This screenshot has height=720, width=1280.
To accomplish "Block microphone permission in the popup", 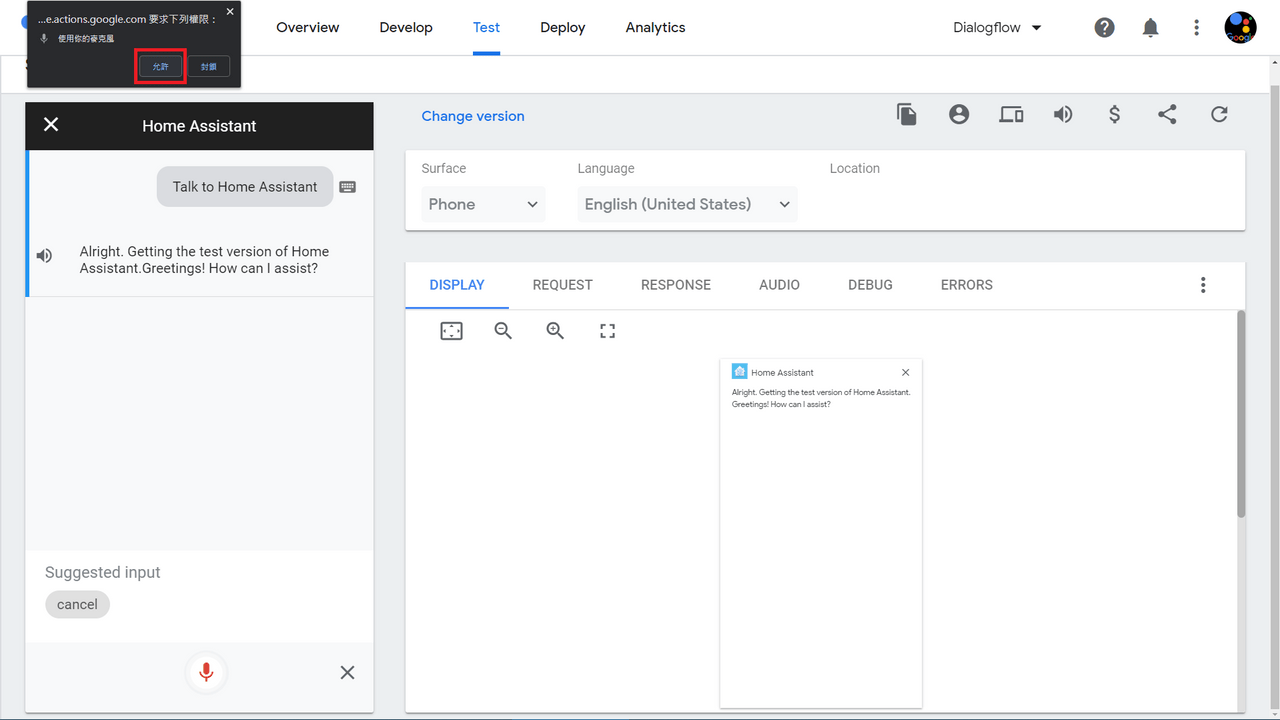I will 208,67.
